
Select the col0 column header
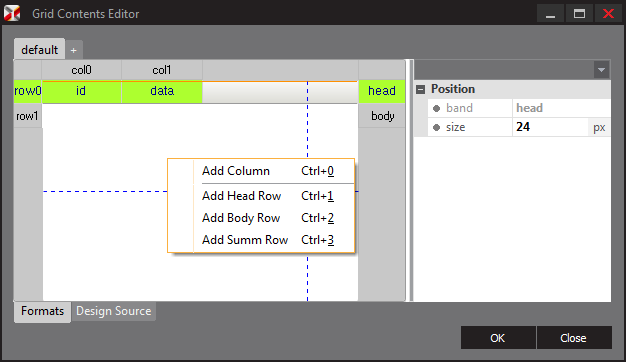point(81,70)
